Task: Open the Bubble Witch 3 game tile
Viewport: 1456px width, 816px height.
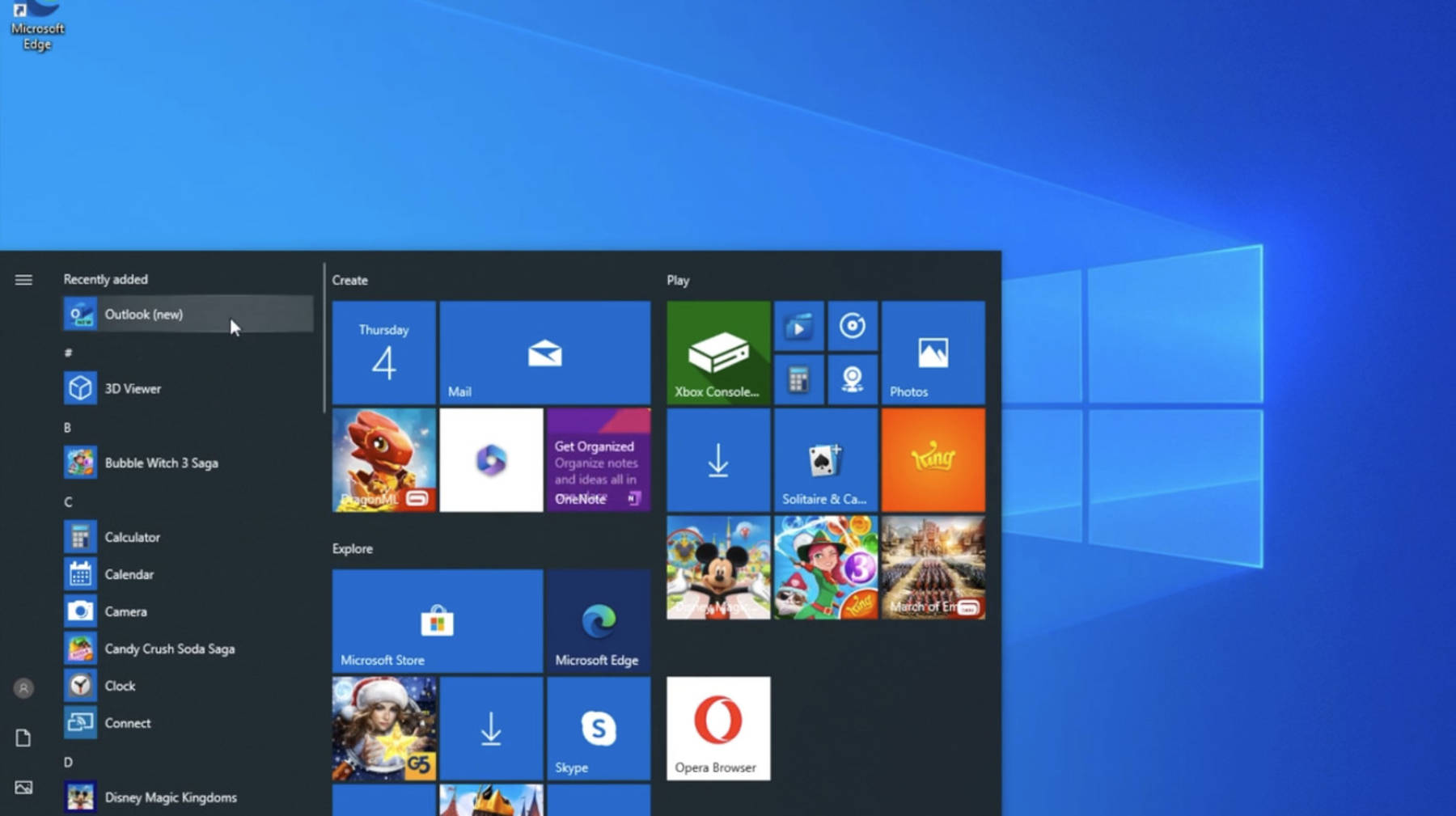Action: pos(826,568)
